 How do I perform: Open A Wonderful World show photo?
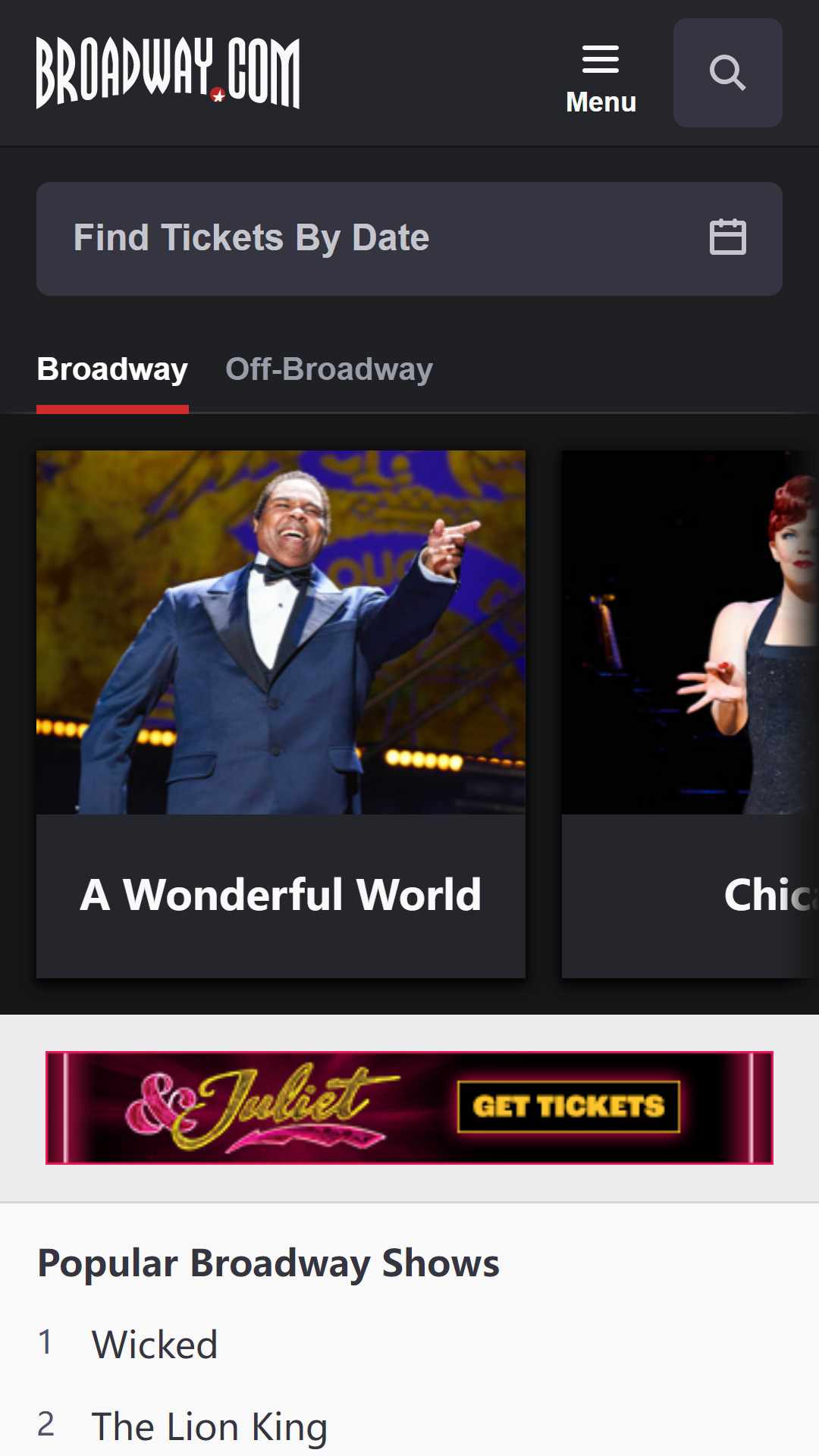point(281,632)
